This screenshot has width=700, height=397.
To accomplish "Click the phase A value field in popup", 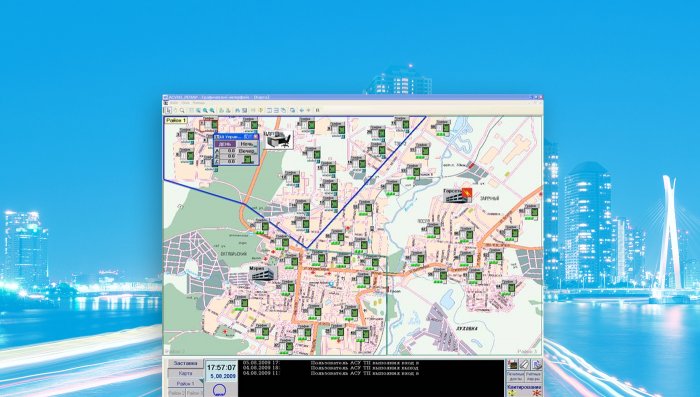I will point(228,150).
